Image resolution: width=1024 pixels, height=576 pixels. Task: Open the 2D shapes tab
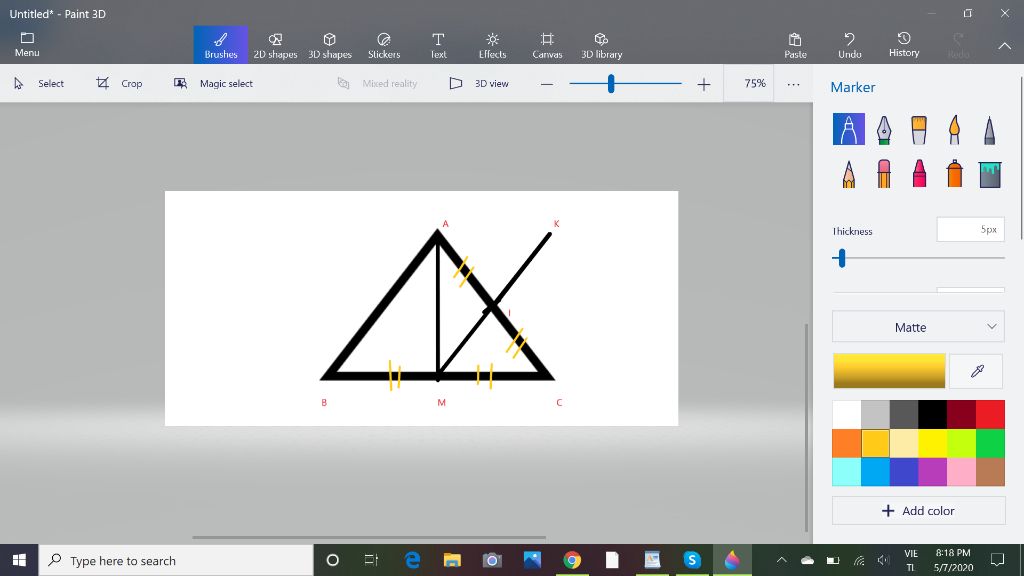pyautogui.click(x=275, y=45)
